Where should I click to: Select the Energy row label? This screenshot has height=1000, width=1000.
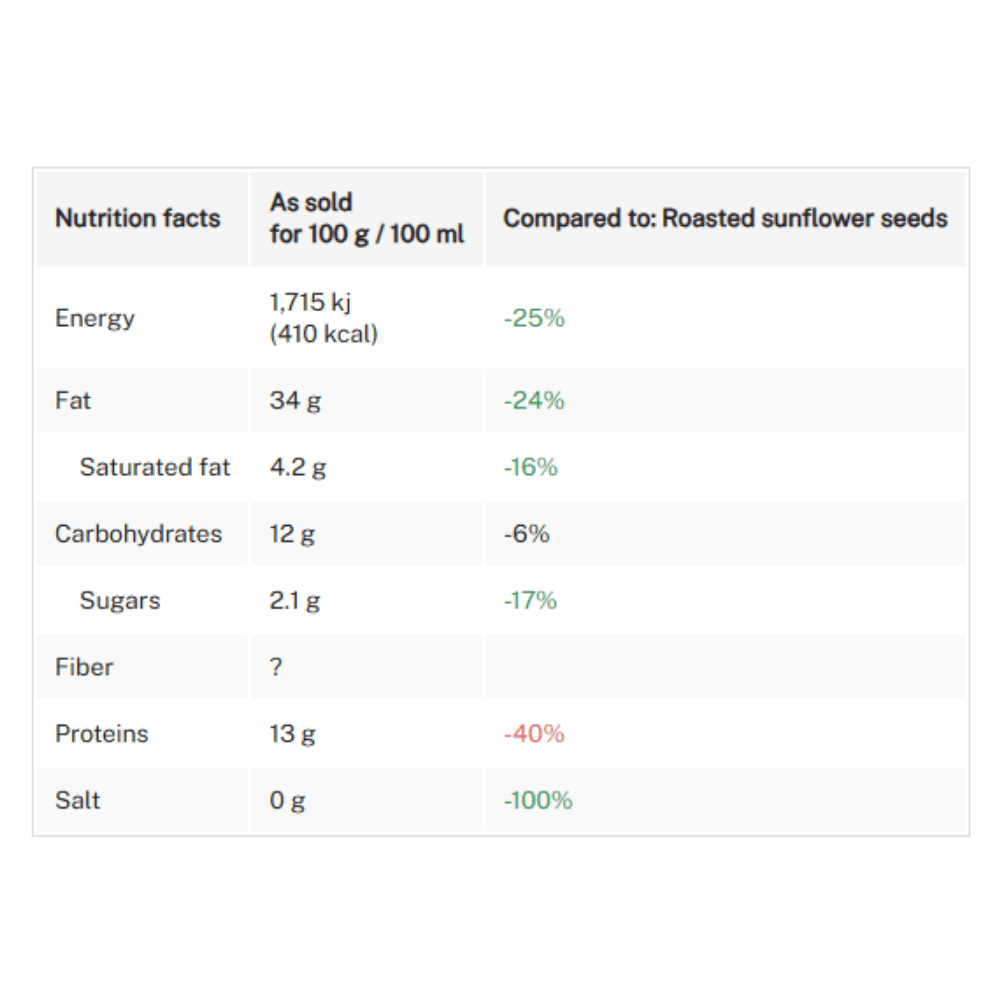click(95, 318)
